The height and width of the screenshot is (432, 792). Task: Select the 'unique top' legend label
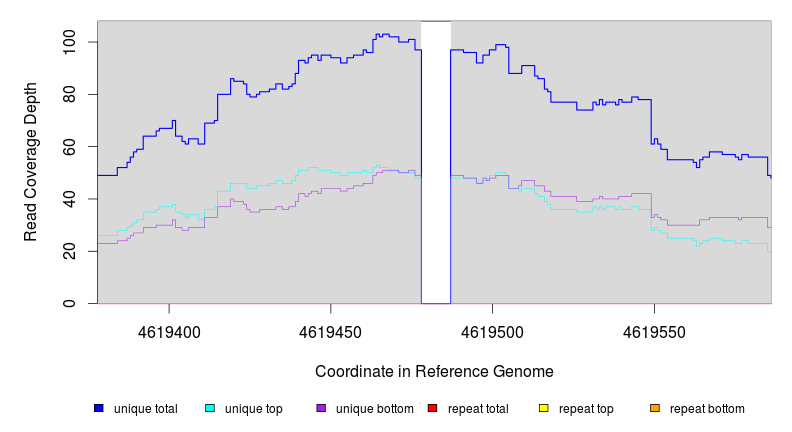(x=253, y=409)
